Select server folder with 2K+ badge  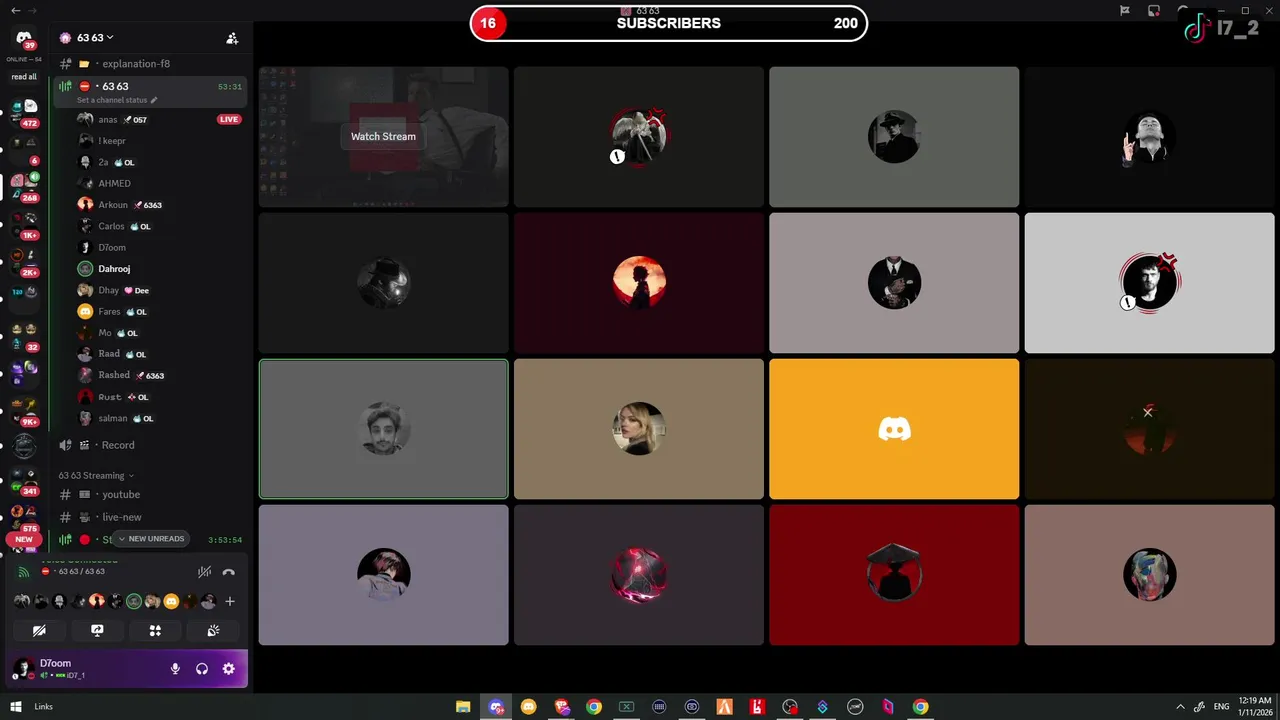25,262
